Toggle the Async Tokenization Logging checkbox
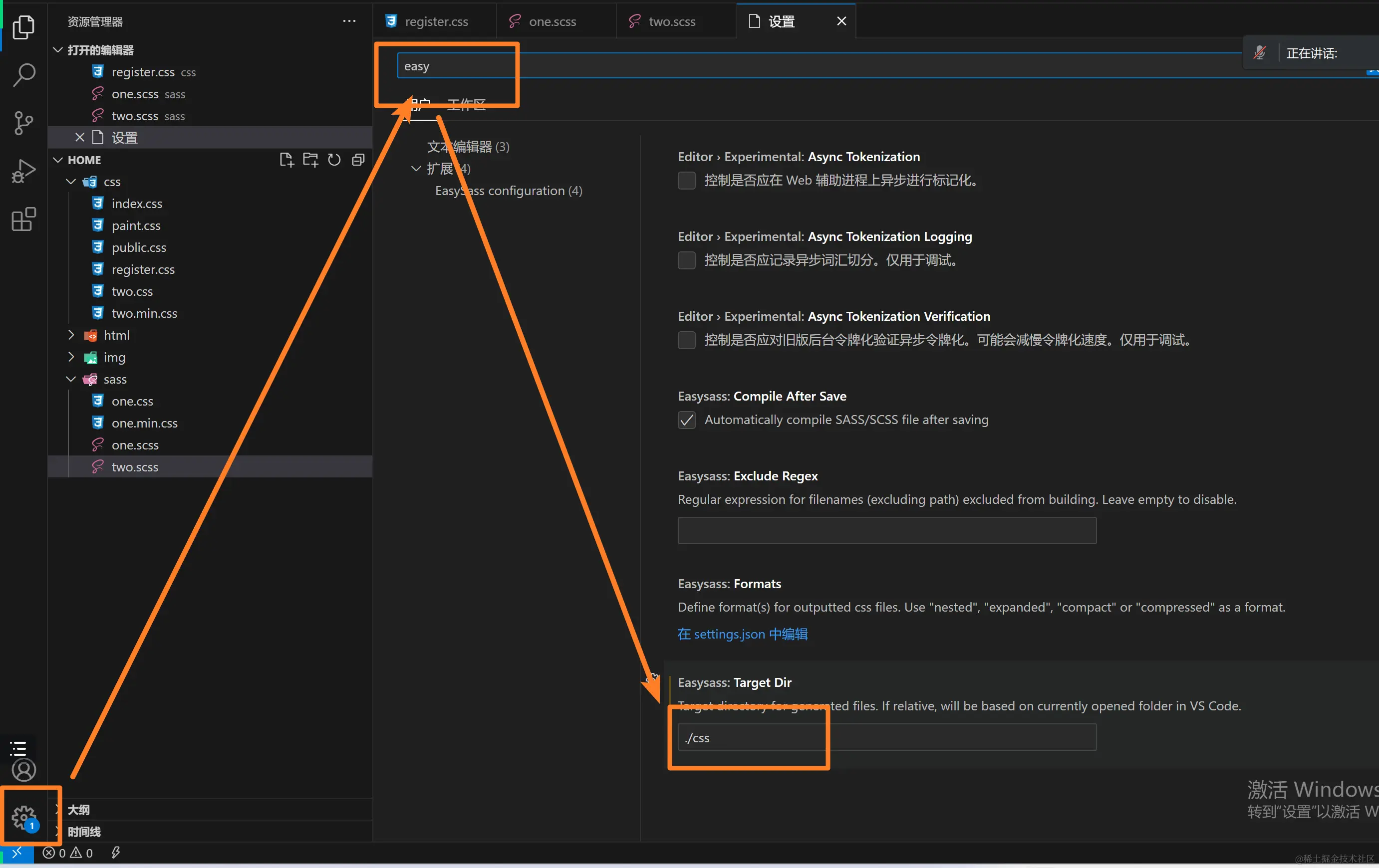This screenshot has width=1379, height=868. 687,260
